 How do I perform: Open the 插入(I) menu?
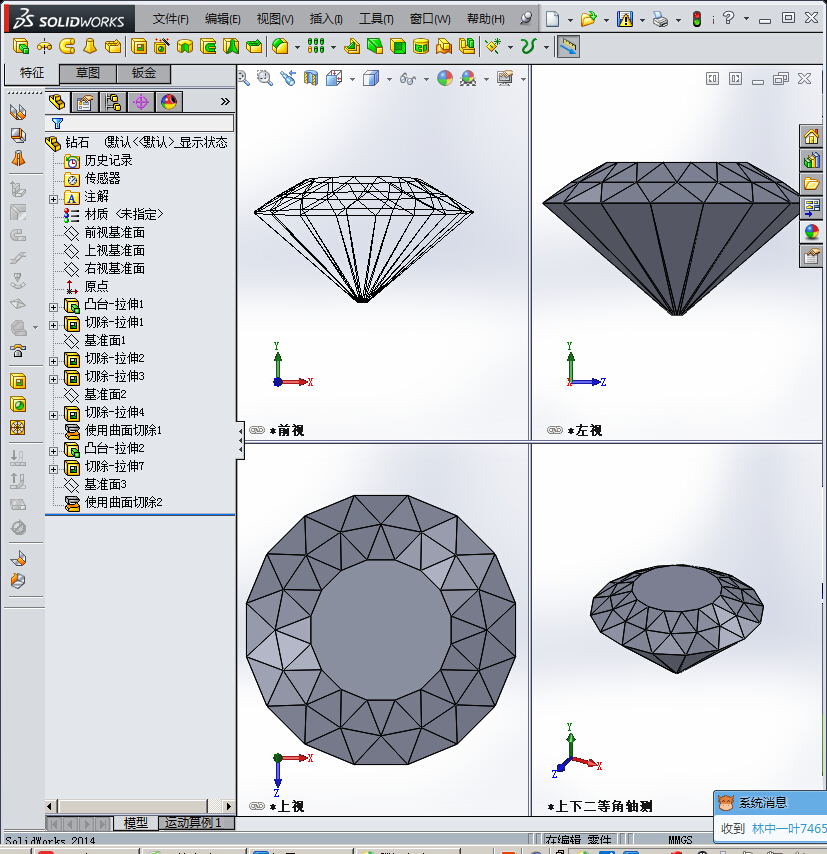pos(326,19)
